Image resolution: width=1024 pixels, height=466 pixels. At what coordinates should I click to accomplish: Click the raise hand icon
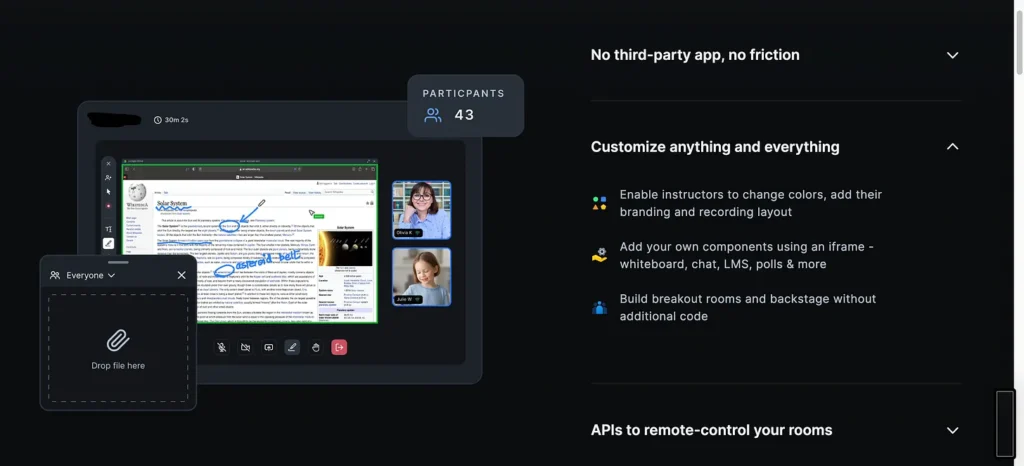tap(316, 347)
